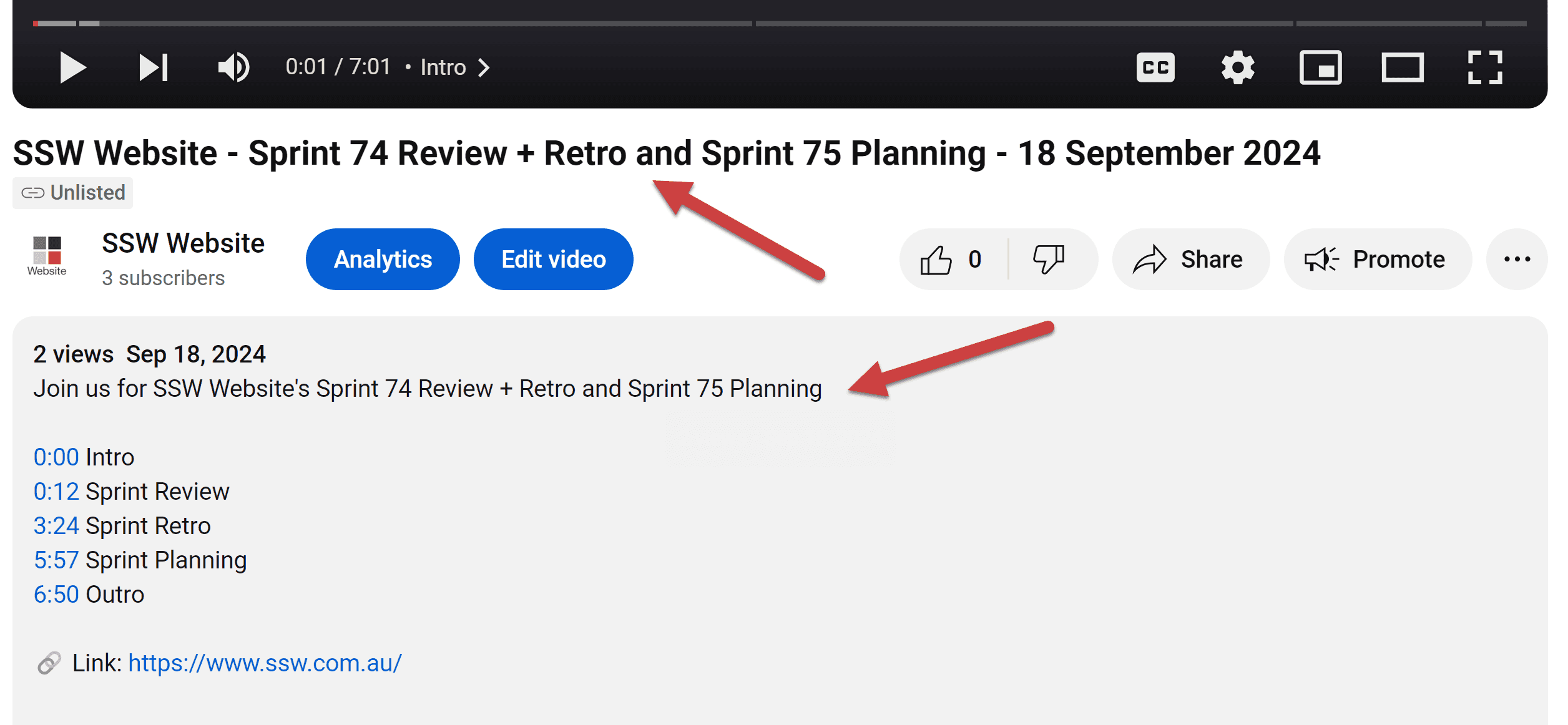Enter full screen mode

pos(1484,67)
